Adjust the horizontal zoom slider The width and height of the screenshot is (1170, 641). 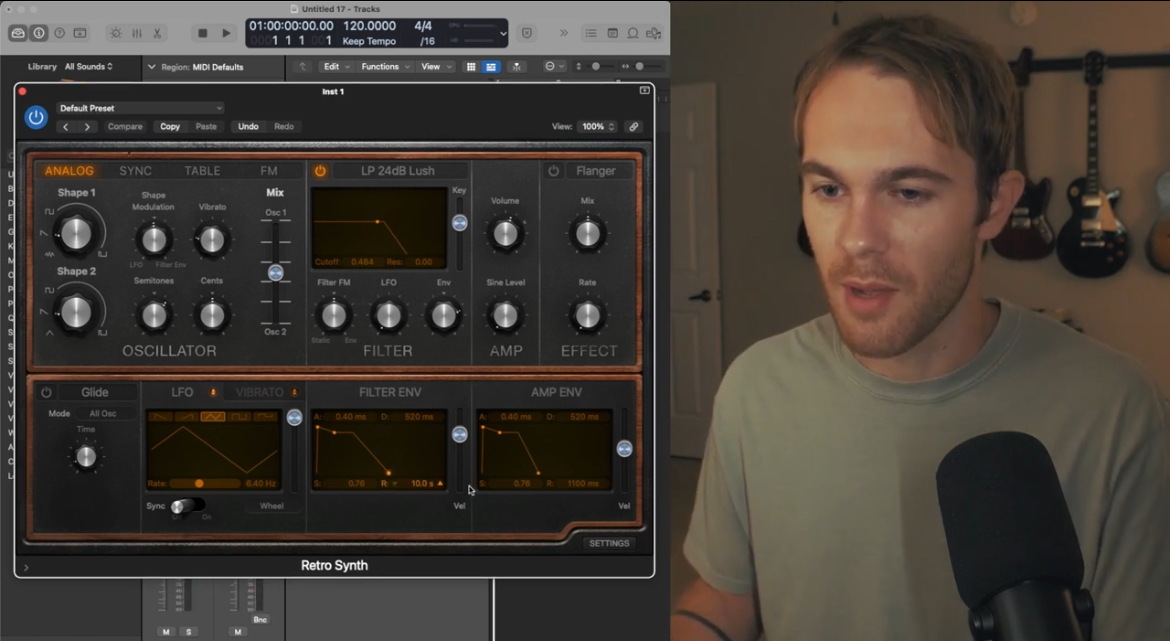639,66
